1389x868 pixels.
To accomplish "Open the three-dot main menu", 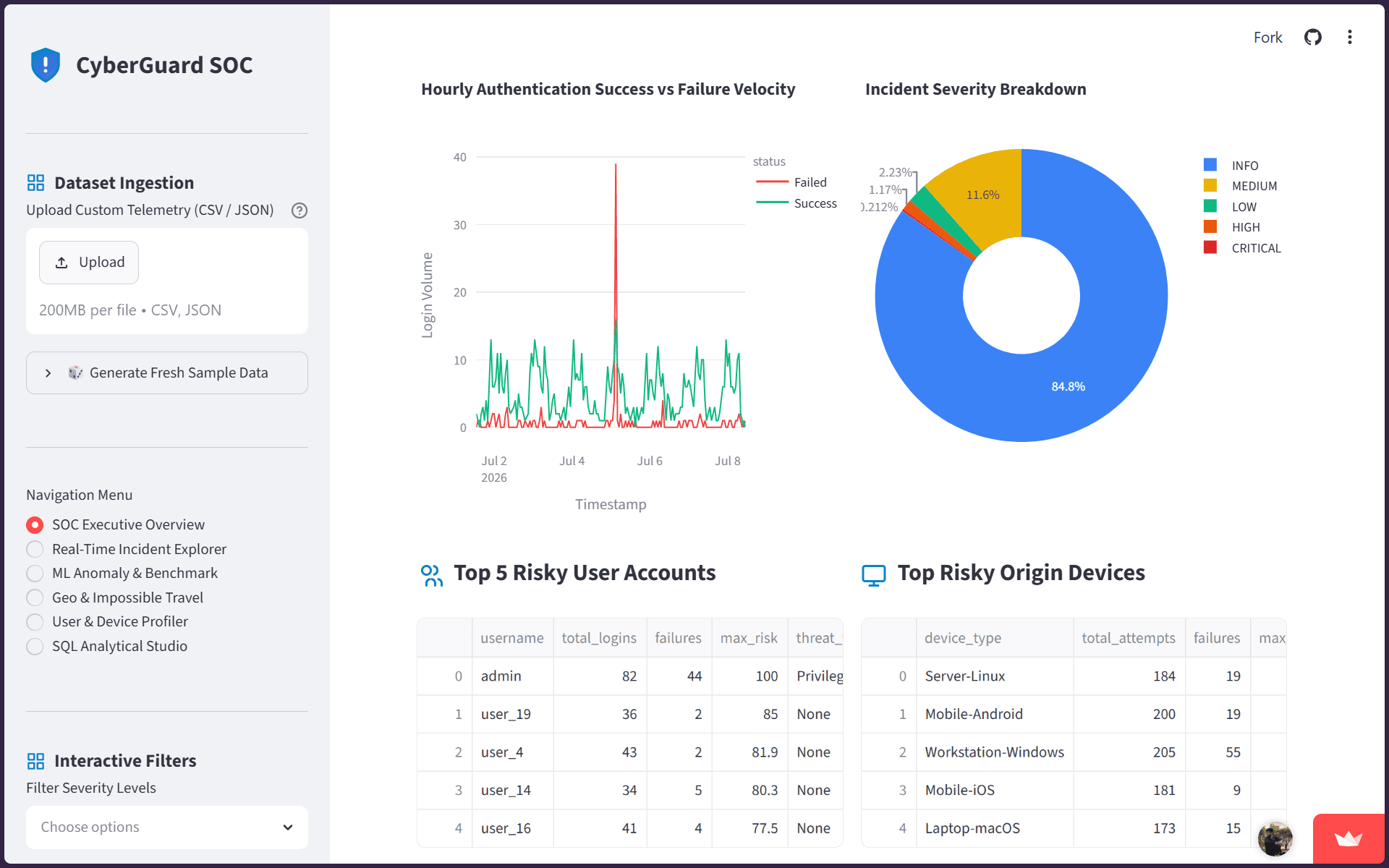I will pos(1350,37).
